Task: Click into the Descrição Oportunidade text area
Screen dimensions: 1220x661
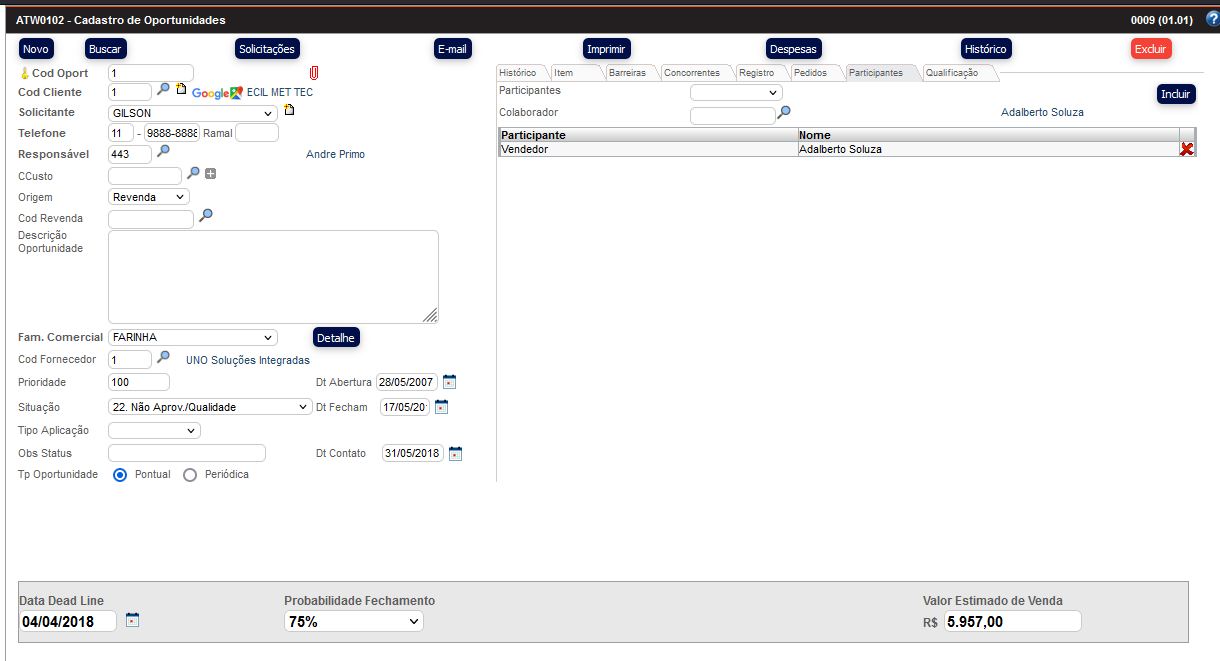Action: coord(272,277)
